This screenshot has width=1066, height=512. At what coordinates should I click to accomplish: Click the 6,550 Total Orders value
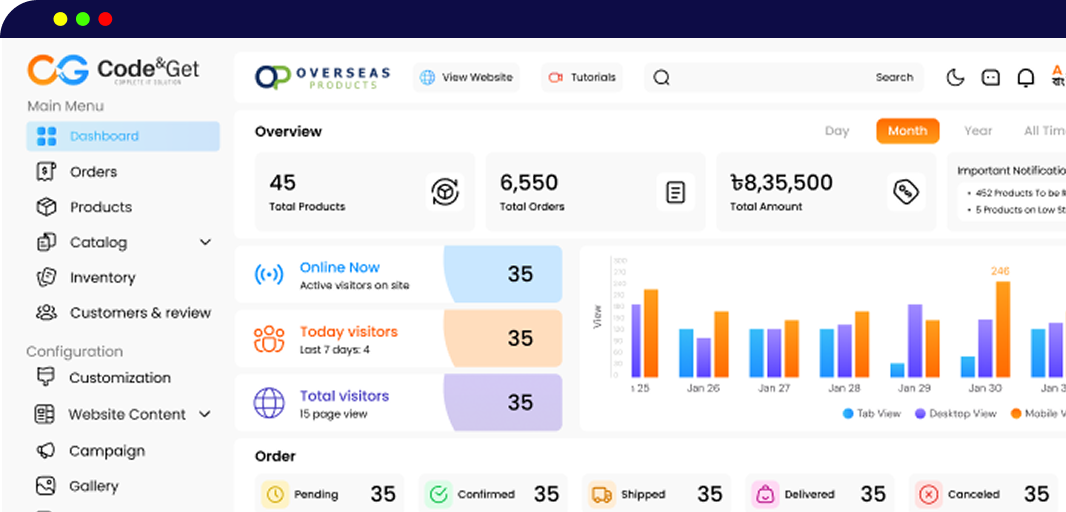pos(529,183)
